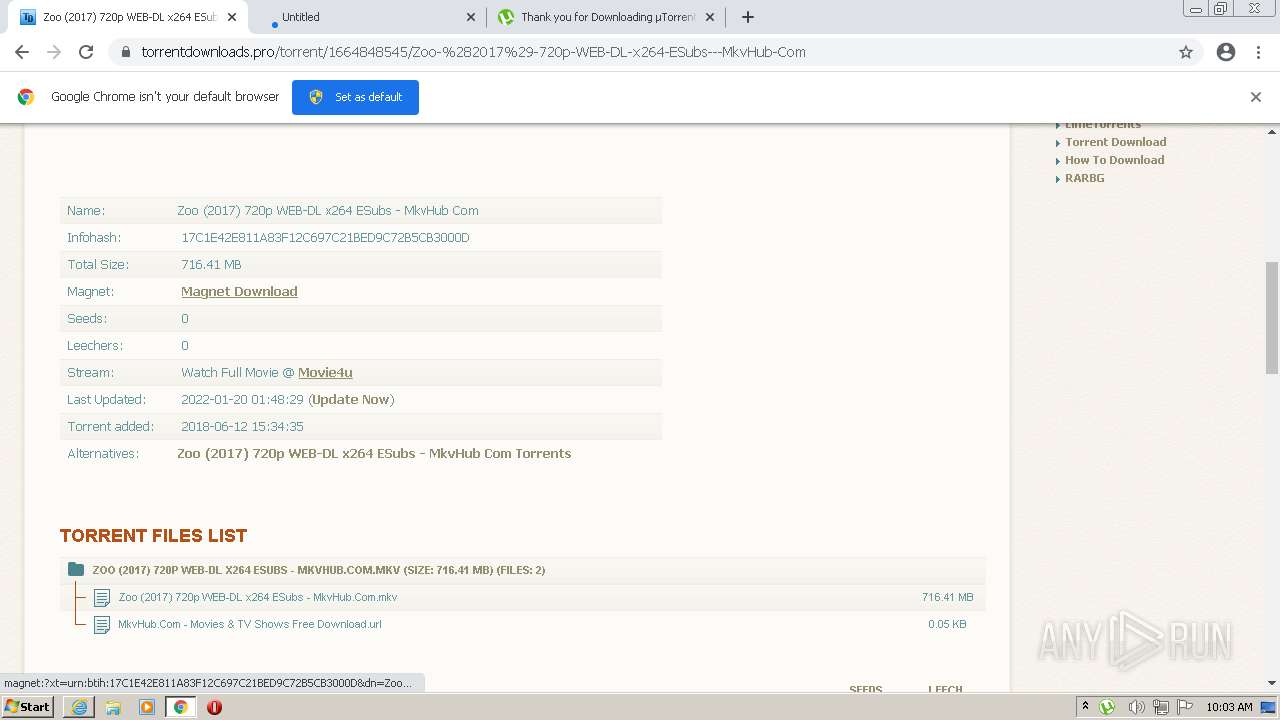Click the file icon for the MkvHub.Com .url entry
Screen dimensions: 1280x720
pyautogui.click(x=102, y=625)
